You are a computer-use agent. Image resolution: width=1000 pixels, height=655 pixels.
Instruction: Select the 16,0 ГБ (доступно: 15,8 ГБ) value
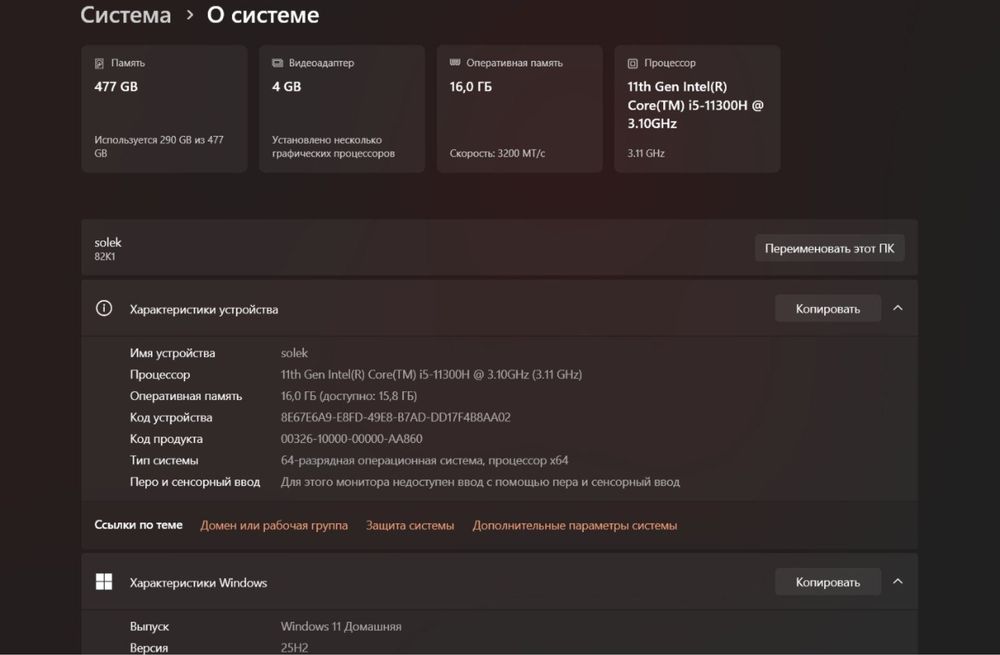pos(349,396)
